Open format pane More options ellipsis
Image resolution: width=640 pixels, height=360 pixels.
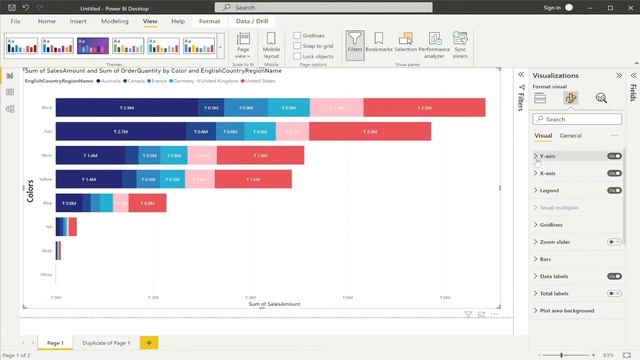[x=614, y=136]
